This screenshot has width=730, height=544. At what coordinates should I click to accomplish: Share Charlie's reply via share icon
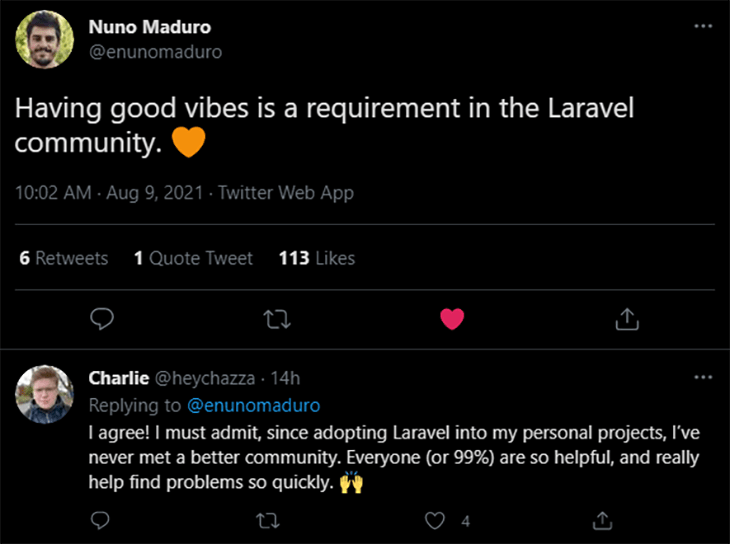602,521
